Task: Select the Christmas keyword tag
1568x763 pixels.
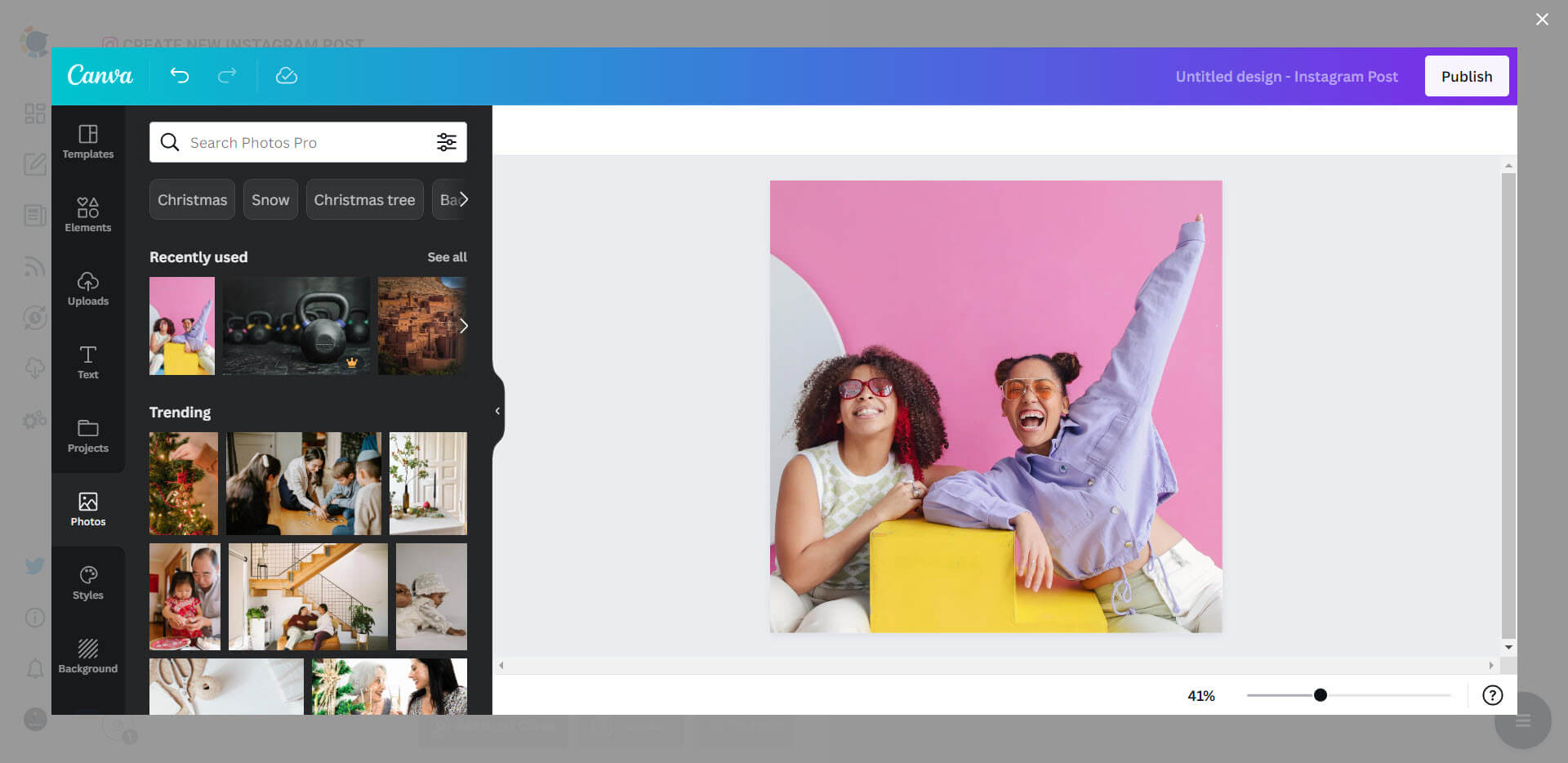Action: point(191,199)
